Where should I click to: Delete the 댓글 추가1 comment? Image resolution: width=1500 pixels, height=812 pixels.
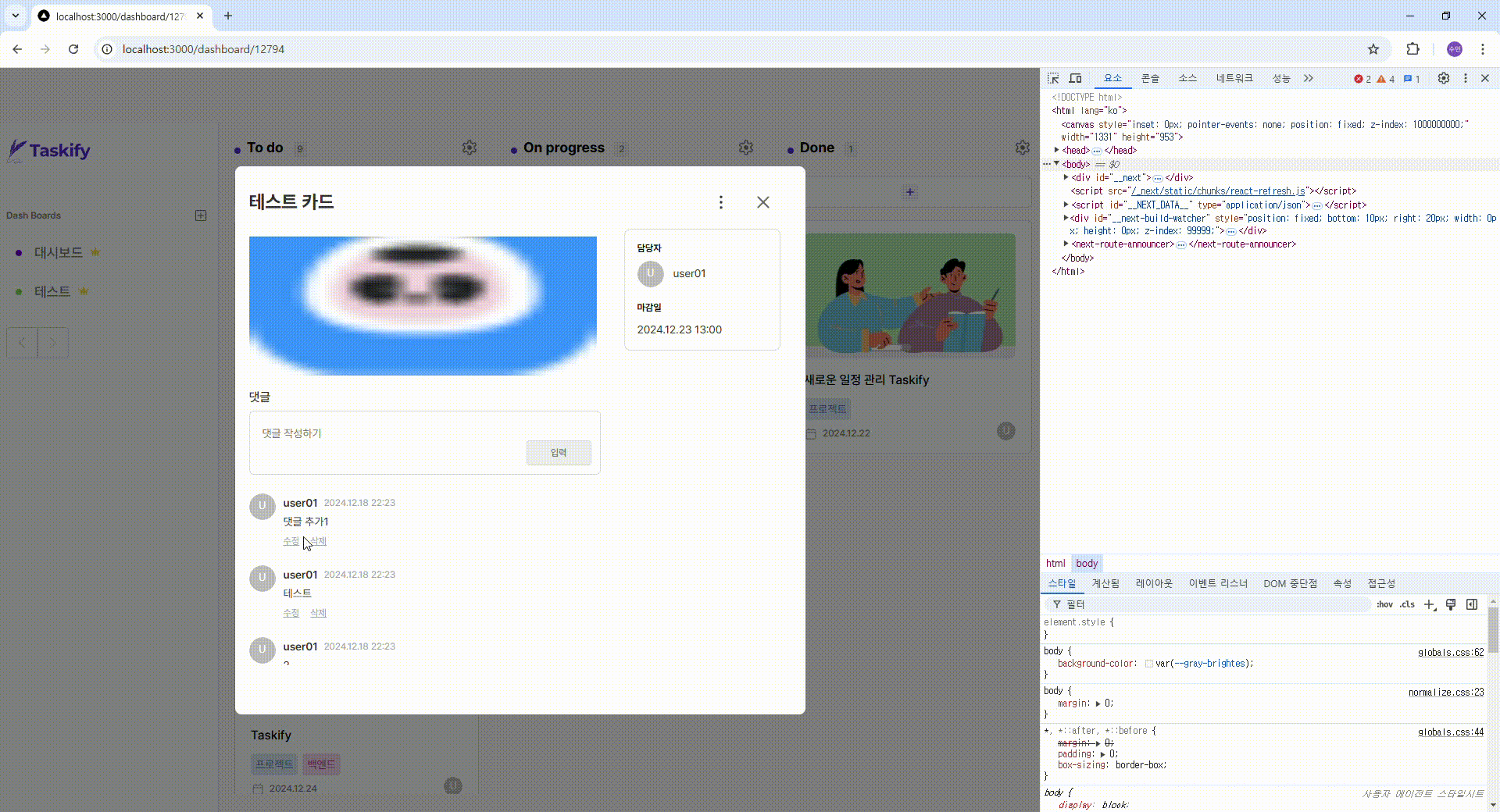pos(319,541)
